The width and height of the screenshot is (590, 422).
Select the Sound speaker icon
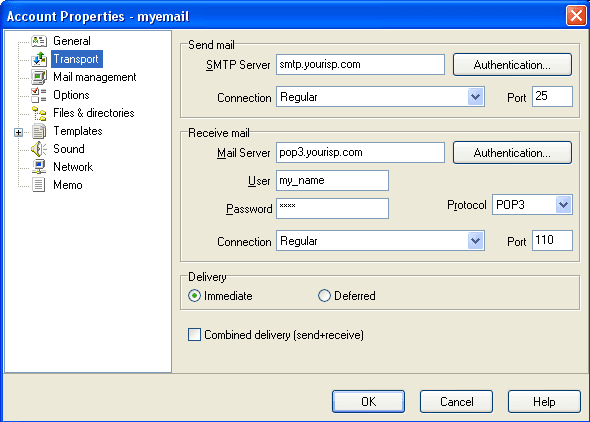coord(39,149)
